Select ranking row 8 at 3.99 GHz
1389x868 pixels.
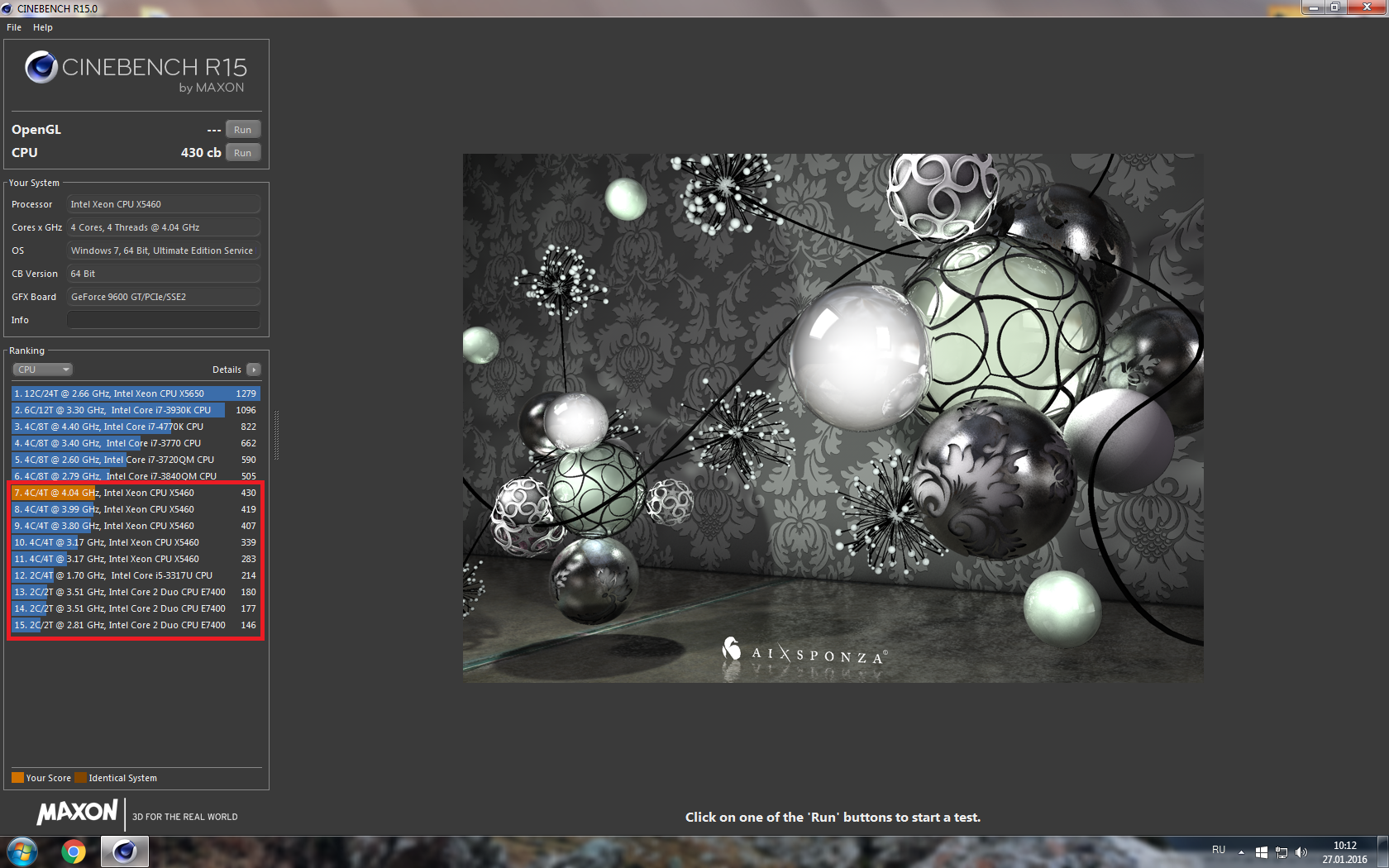pos(136,509)
